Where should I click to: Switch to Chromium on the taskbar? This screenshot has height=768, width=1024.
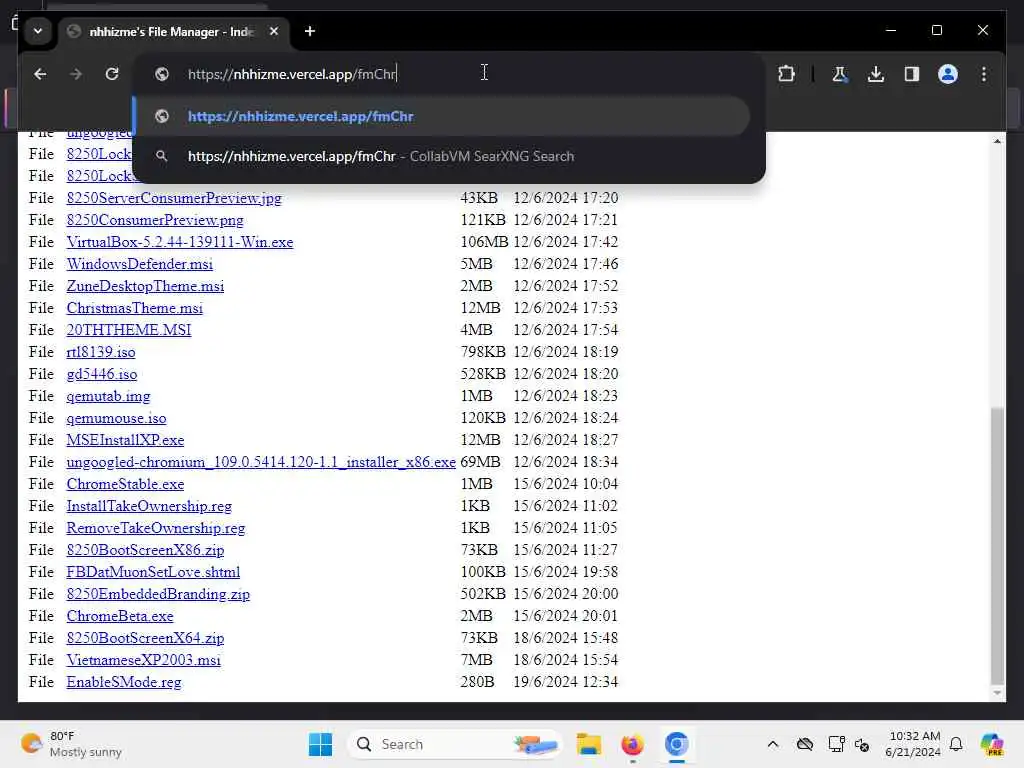[677, 744]
